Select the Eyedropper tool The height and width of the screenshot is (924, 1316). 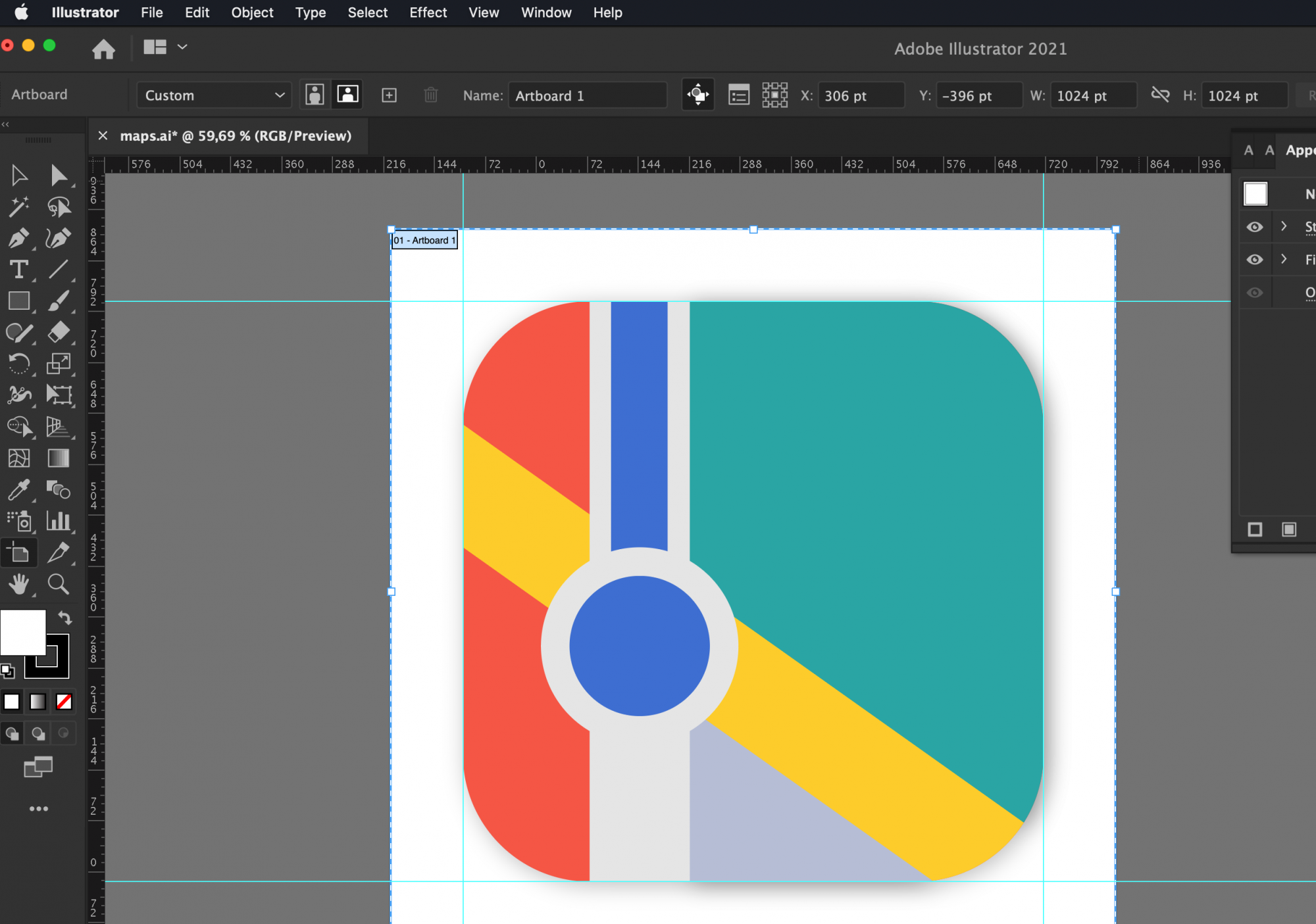click(19, 490)
